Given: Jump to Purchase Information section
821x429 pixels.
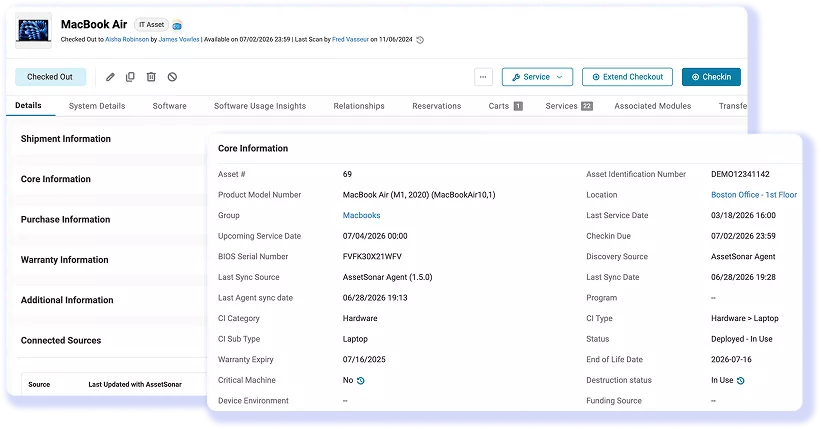Looking at the screenshot, I should click(65, 219).
